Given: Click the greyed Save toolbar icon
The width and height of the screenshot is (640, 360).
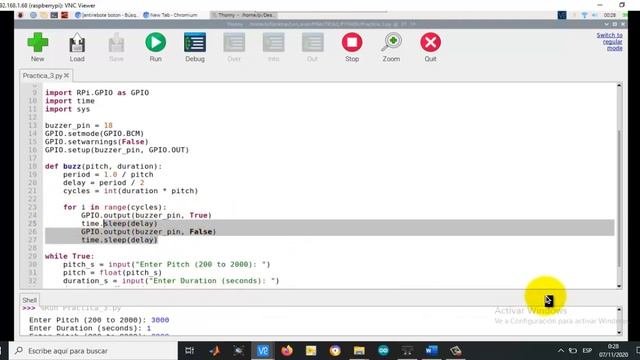Looking at the screenshot, I should 116,47.
